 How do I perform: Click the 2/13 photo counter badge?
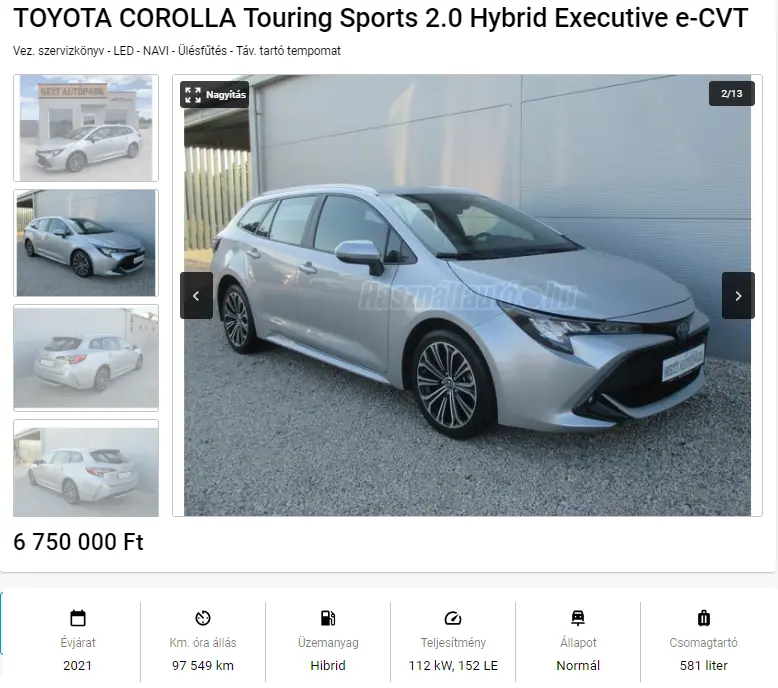click(731, 94)
